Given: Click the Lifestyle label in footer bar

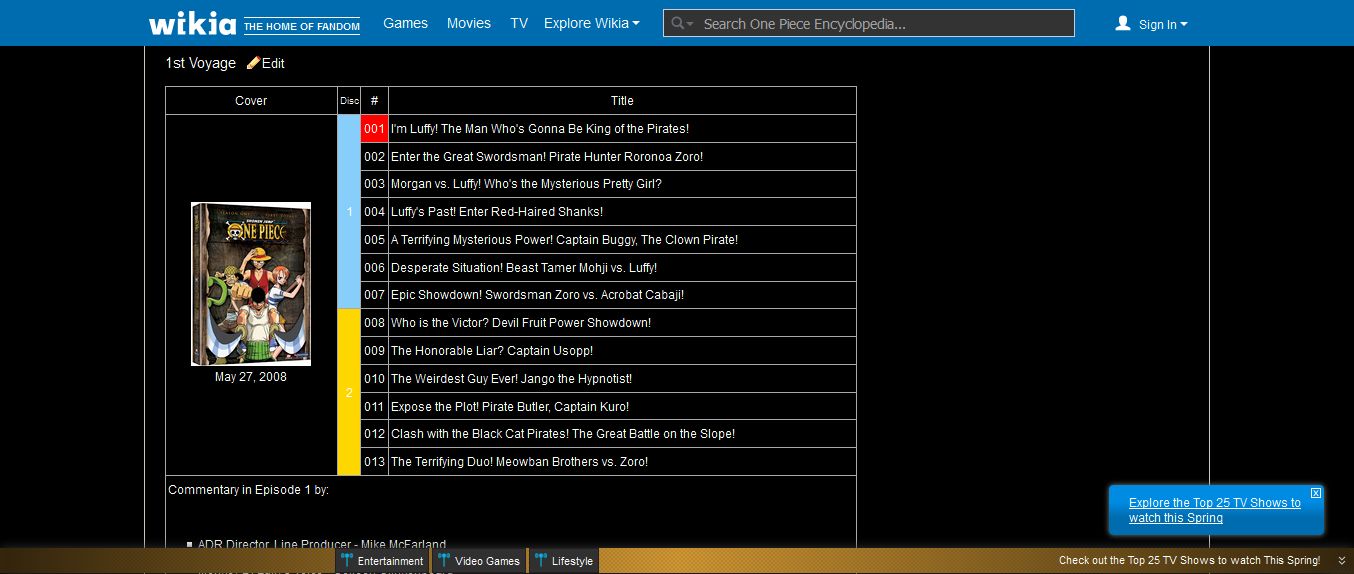Looking at the screenshot, I should click(572, 561).
